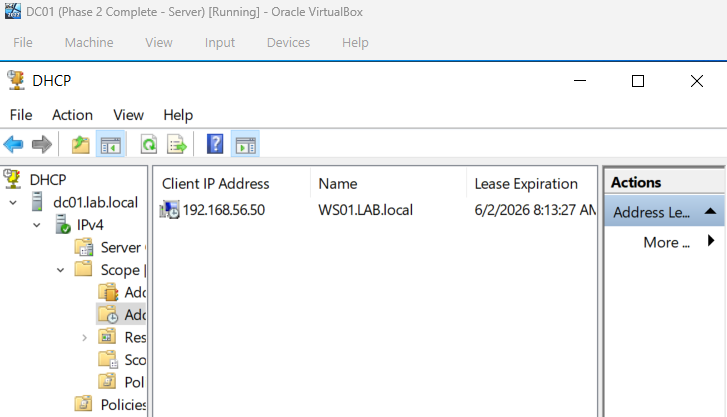Screen dimensions: 727x417
Task: Click the server-level Policies folder icon
Action: coord(83,404)
